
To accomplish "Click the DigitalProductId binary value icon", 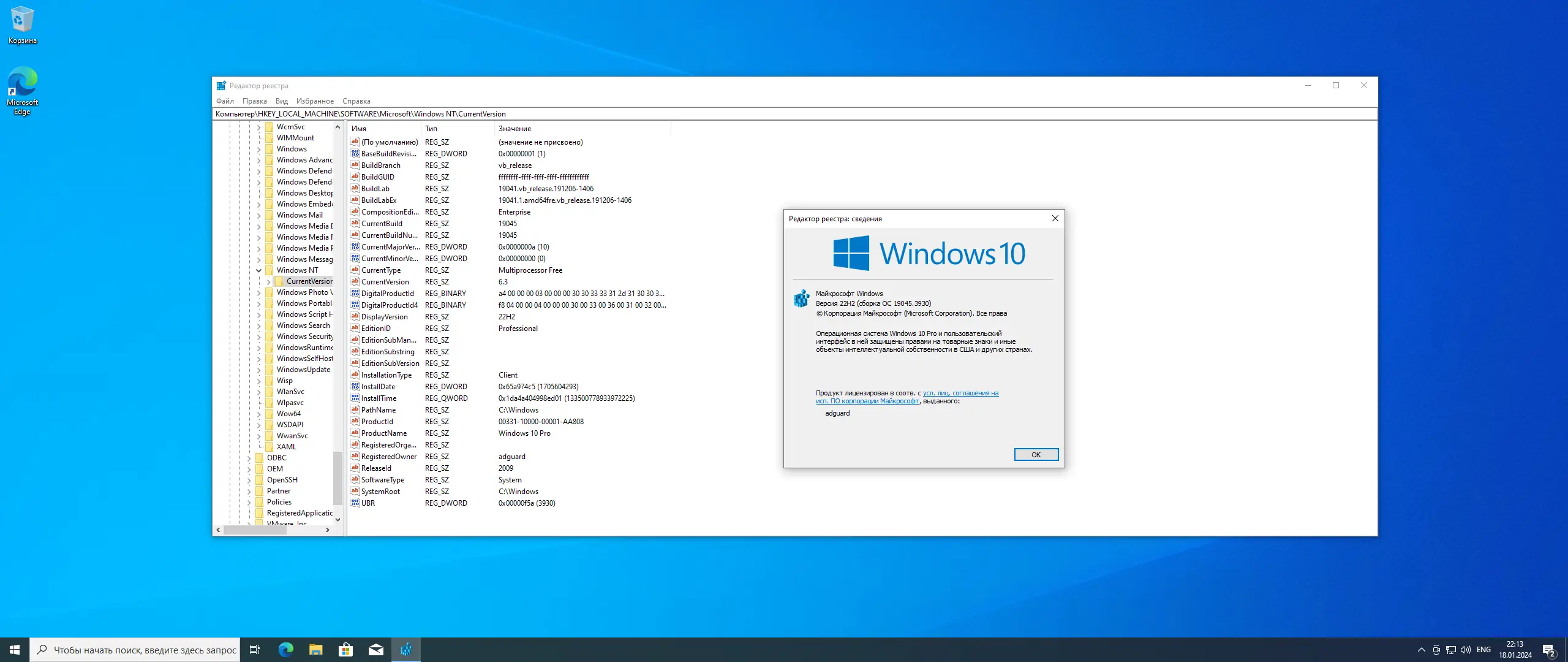I will [355, 293].
